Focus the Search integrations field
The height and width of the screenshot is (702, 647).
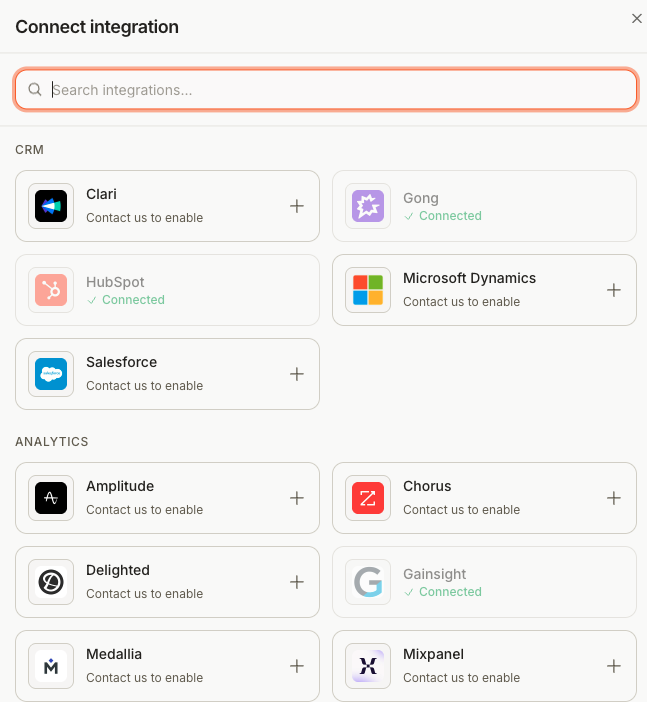point(326,90)
